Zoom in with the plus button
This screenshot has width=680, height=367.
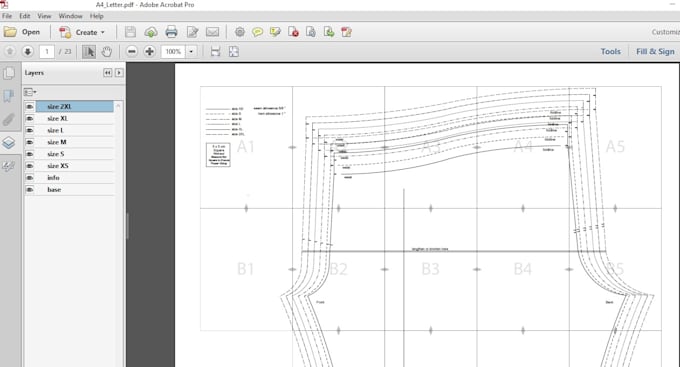(x=150, y=52)
